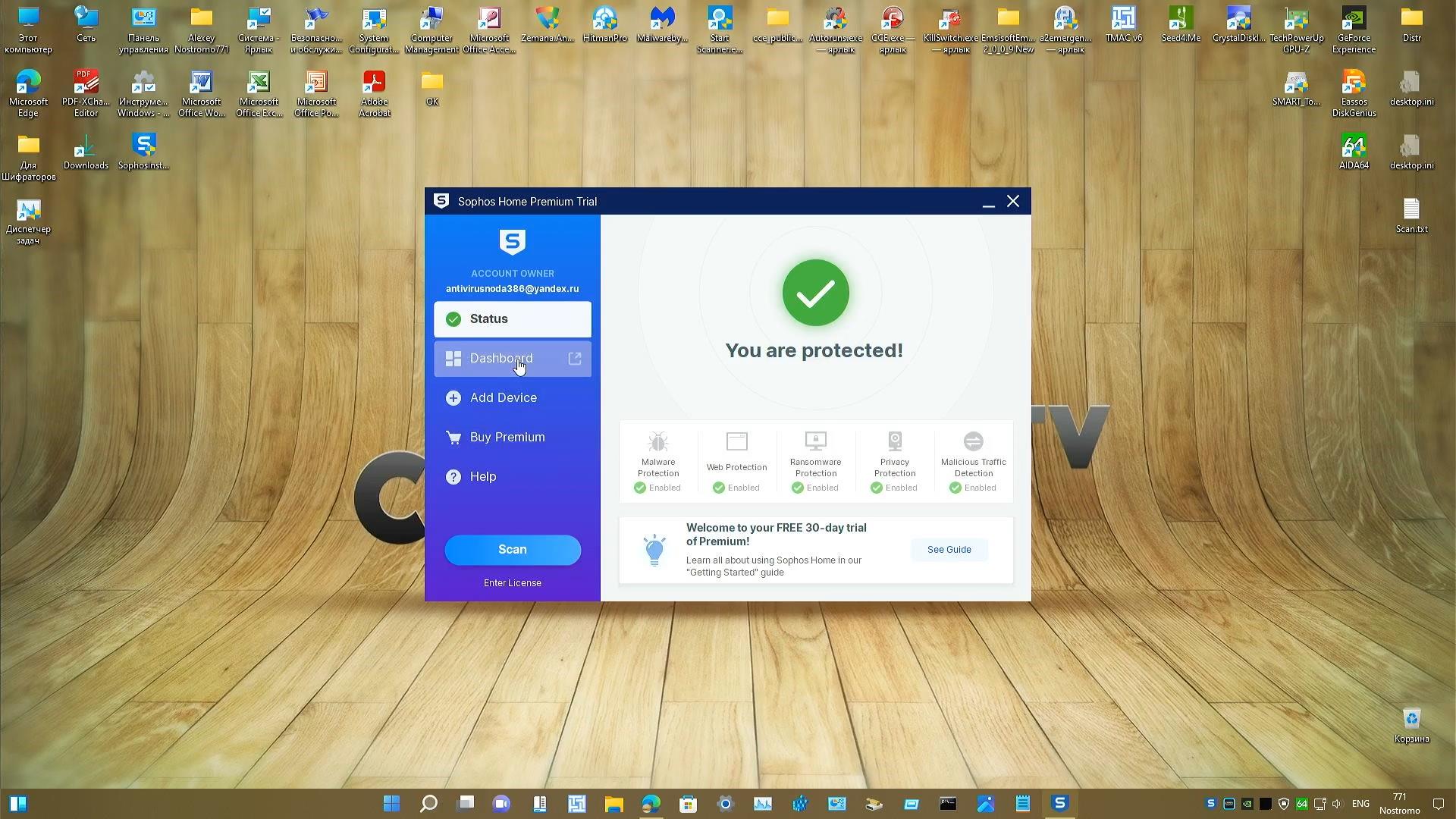The height and width of the screenshot is (819, 1456).
Task: Open the Enter License link
Action: click(x=512, y=582)
